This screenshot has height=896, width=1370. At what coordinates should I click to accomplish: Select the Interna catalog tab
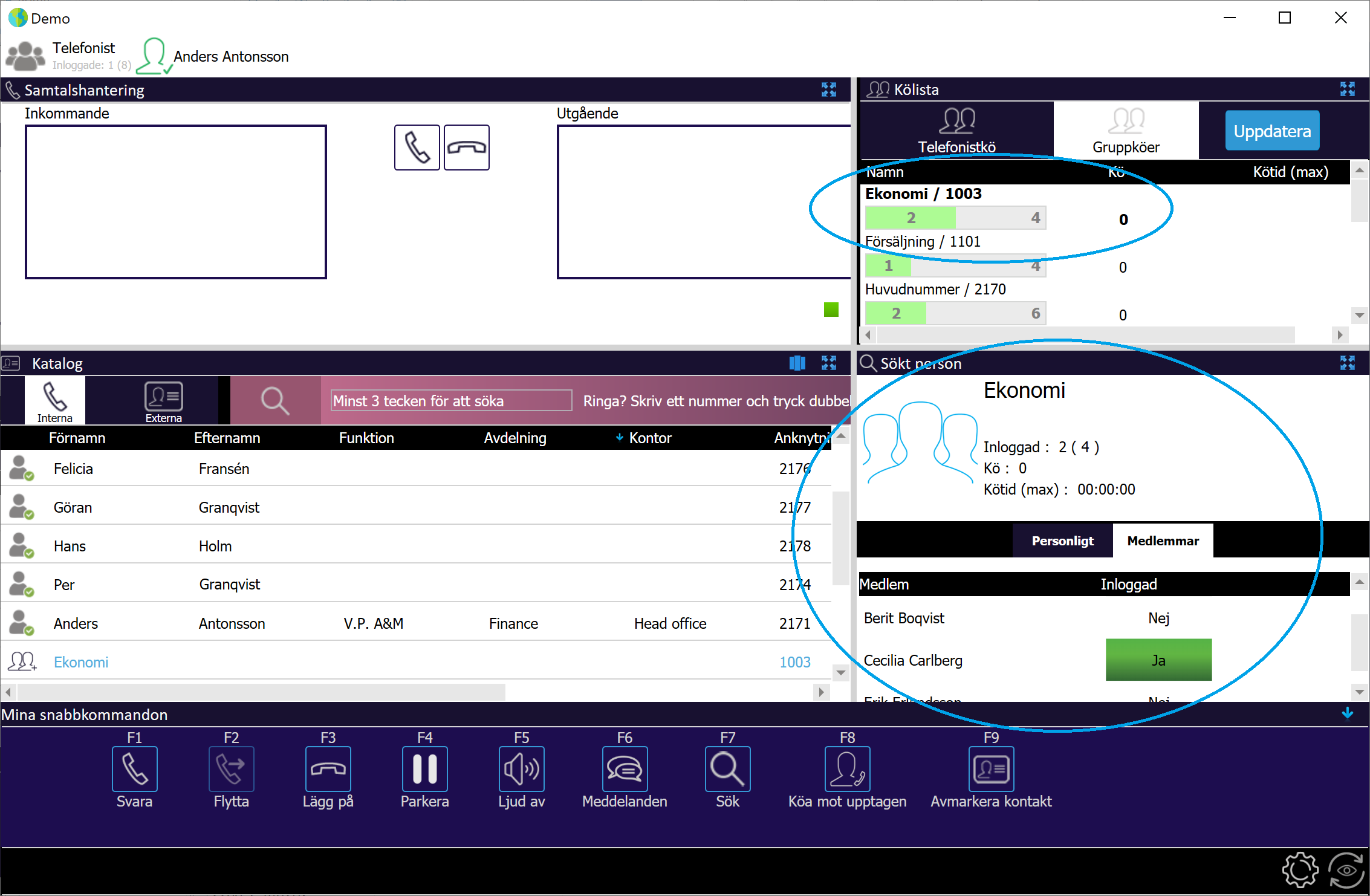click(x=55, y=400)
